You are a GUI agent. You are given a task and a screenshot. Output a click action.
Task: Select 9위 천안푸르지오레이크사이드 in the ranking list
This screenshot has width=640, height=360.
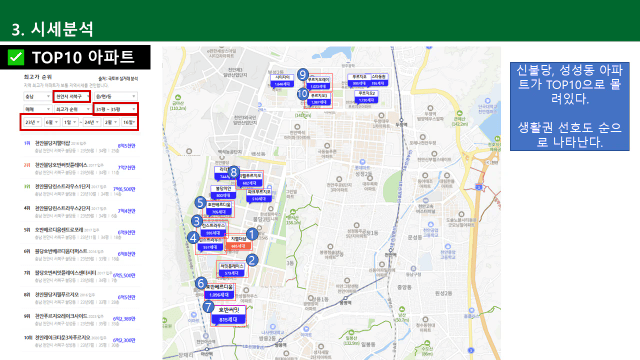coord(80,319)
